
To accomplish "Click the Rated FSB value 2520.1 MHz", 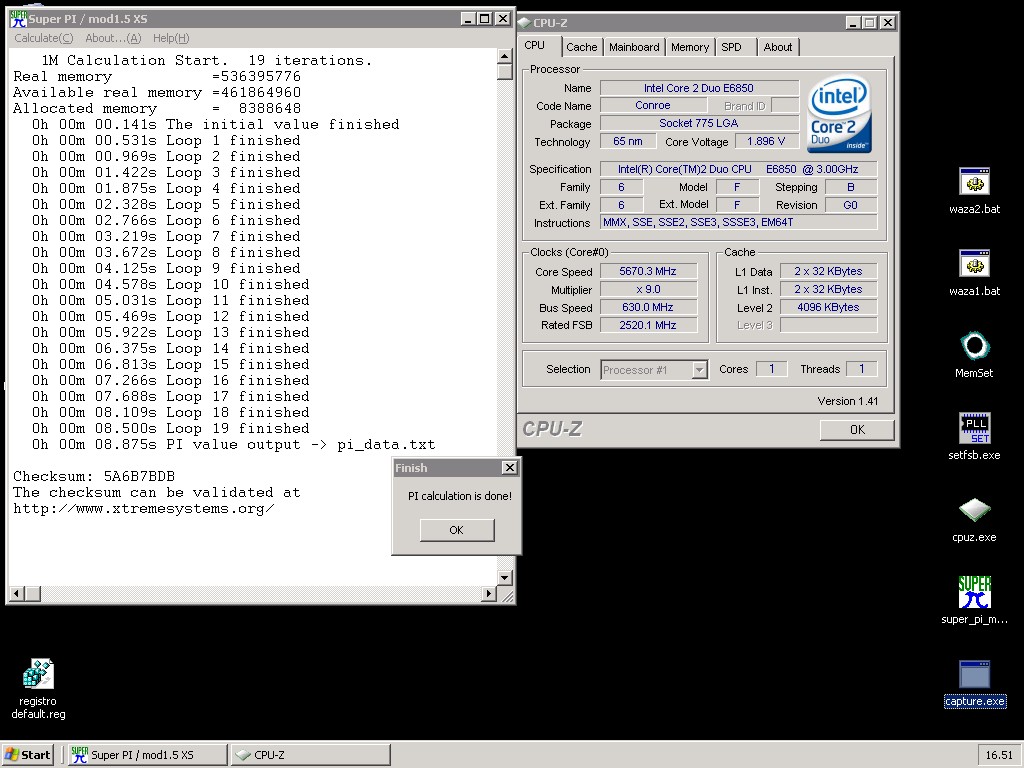I will point(648,325).
